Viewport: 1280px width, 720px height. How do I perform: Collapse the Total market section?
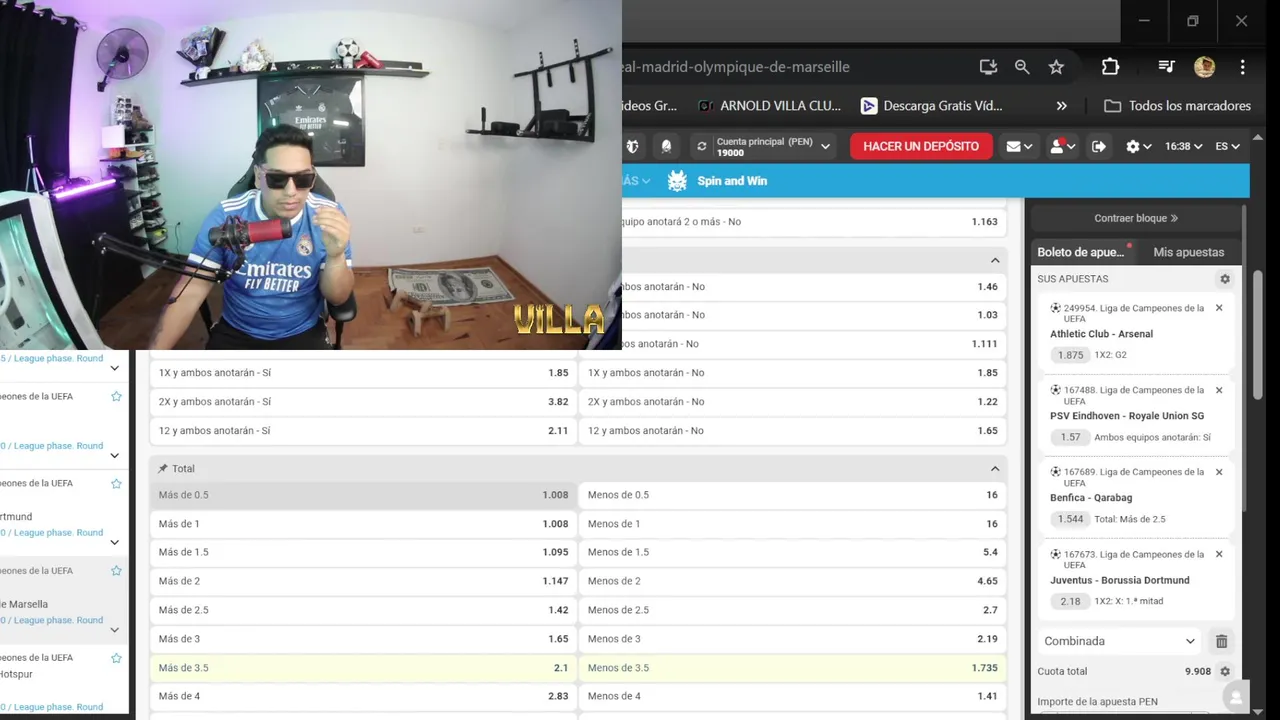click(x=995, y=469)
